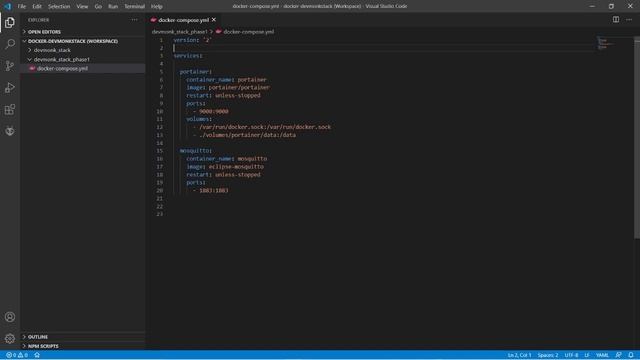Click the Explorer panel title

39,20
